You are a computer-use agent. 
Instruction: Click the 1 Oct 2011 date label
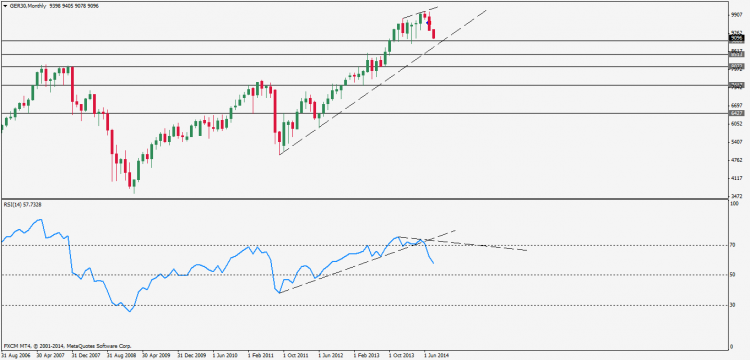296,356
